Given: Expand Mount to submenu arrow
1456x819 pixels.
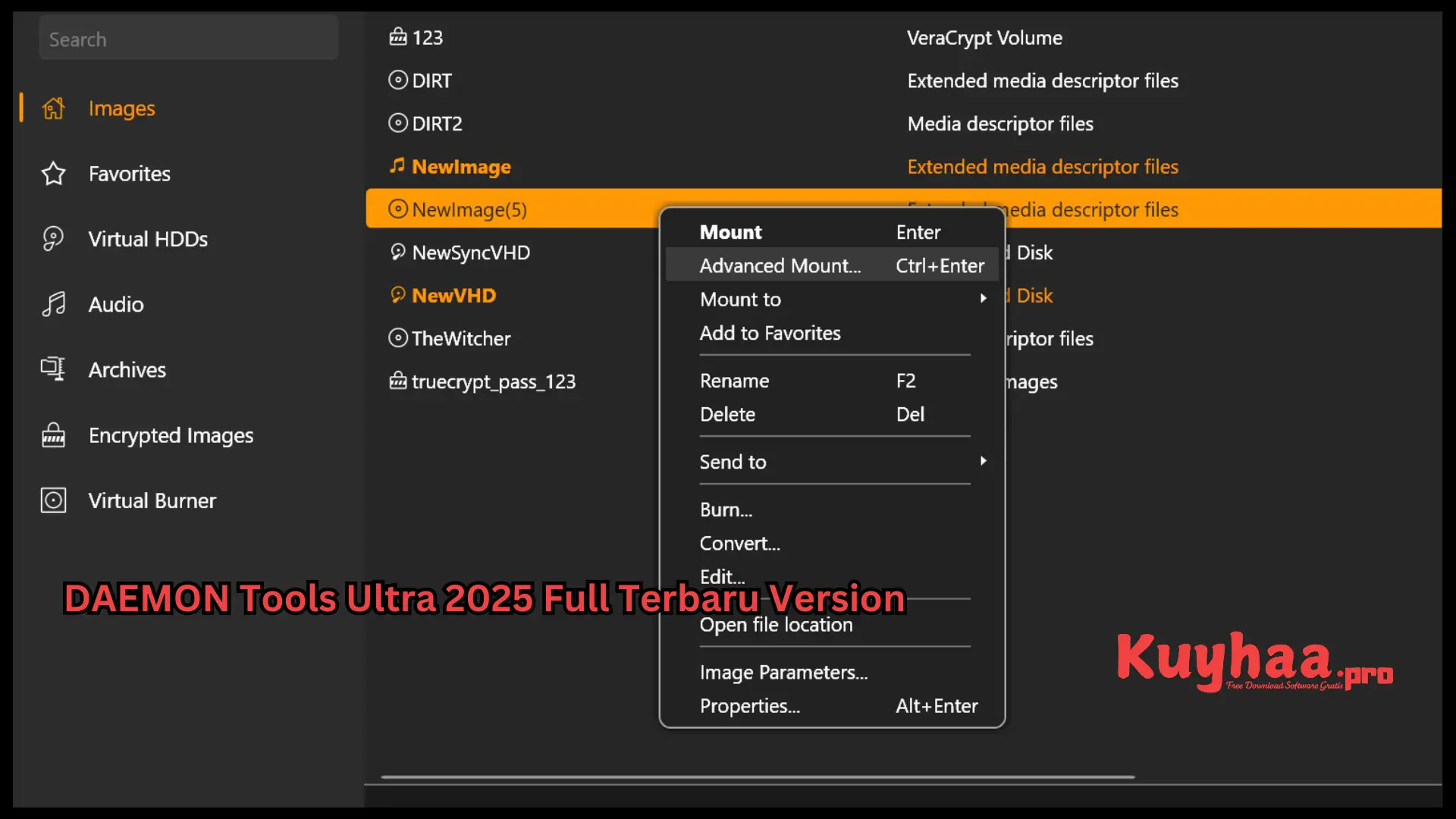Looking at the screenshot, I should 982,298.
